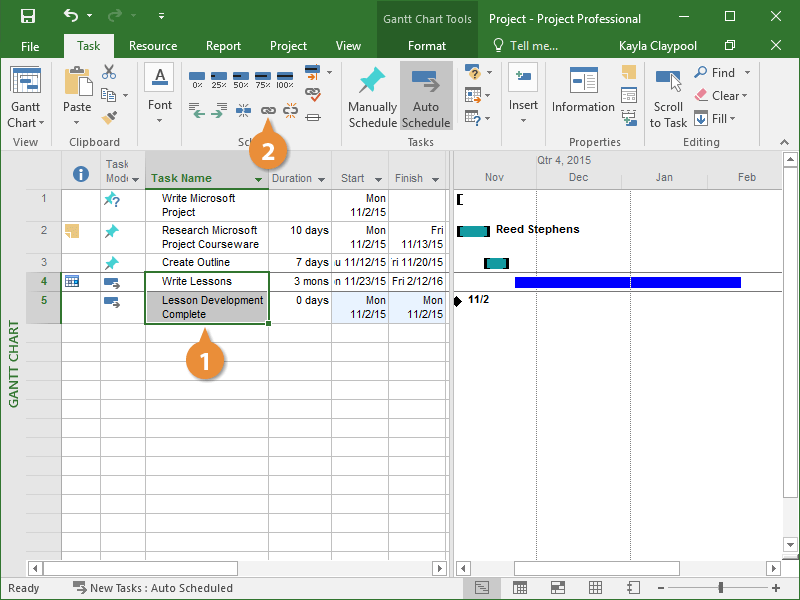800x600 pixels.
Task: Switch to Gantt Chart view in status bar
Action: [x=483, y=588]
